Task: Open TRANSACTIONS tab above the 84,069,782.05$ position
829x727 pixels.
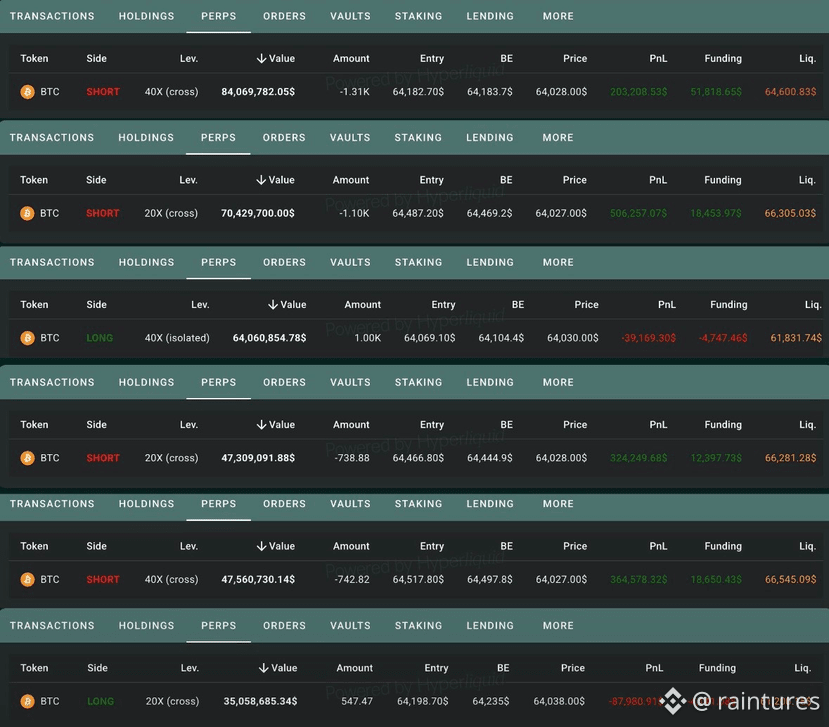Action: (52, 16)
